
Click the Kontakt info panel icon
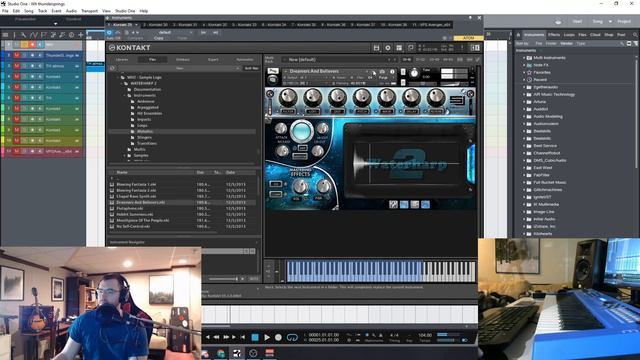462,48
